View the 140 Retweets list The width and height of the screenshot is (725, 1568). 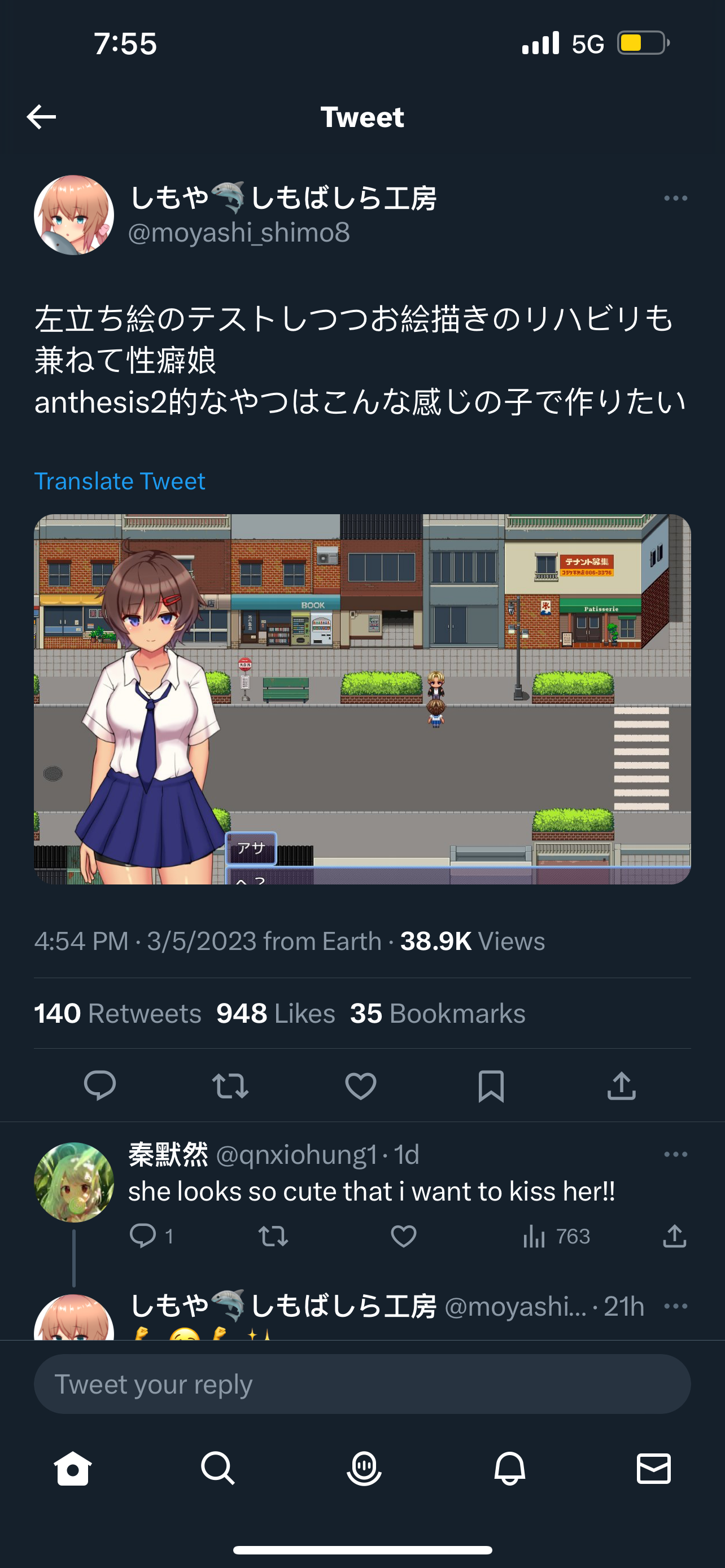point(117,1014)
